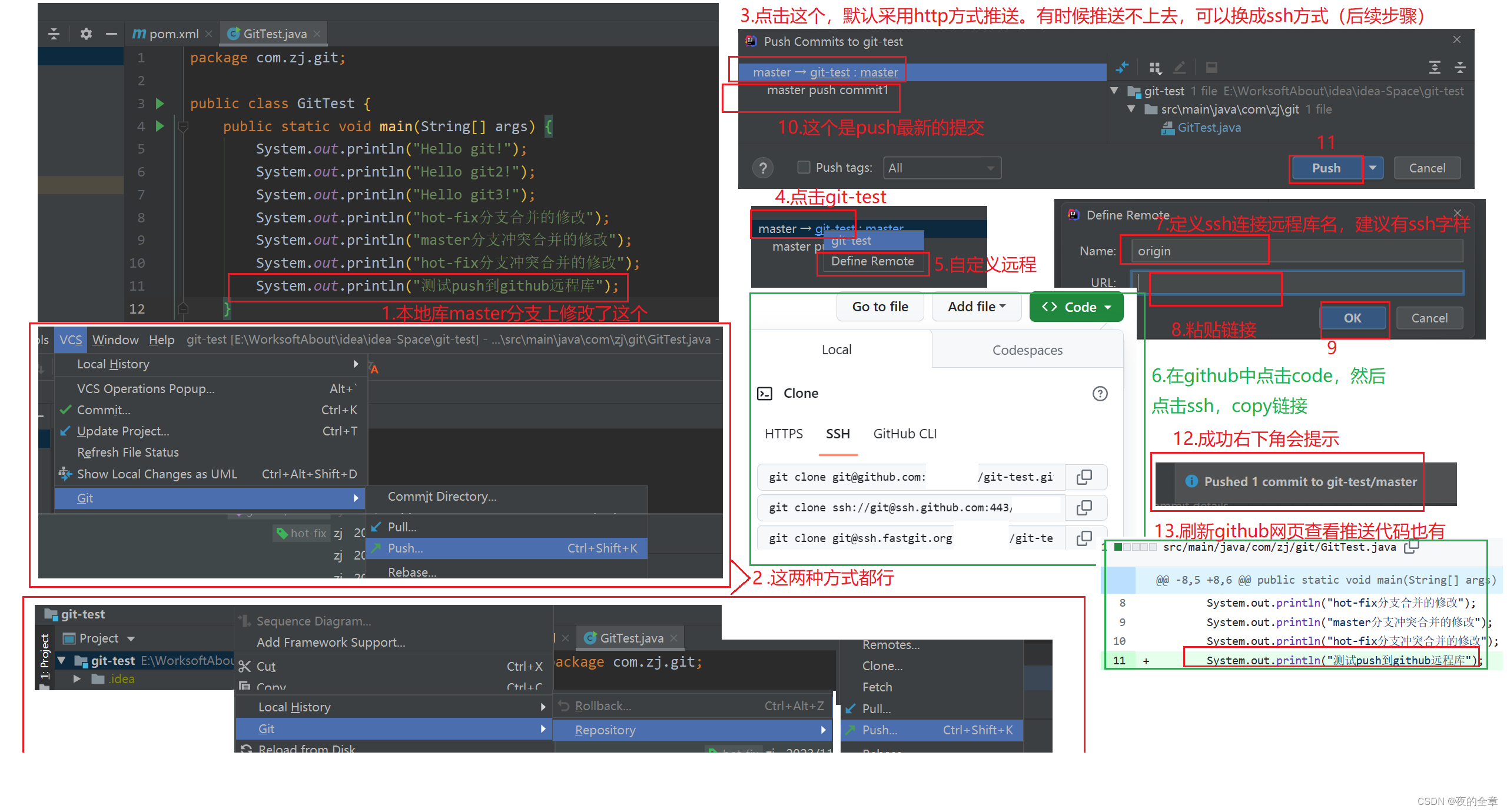The height and width of the screenshot is (812, 1507).
Task: Cancel the Push Commits dialog
Action: (1427, 168)
